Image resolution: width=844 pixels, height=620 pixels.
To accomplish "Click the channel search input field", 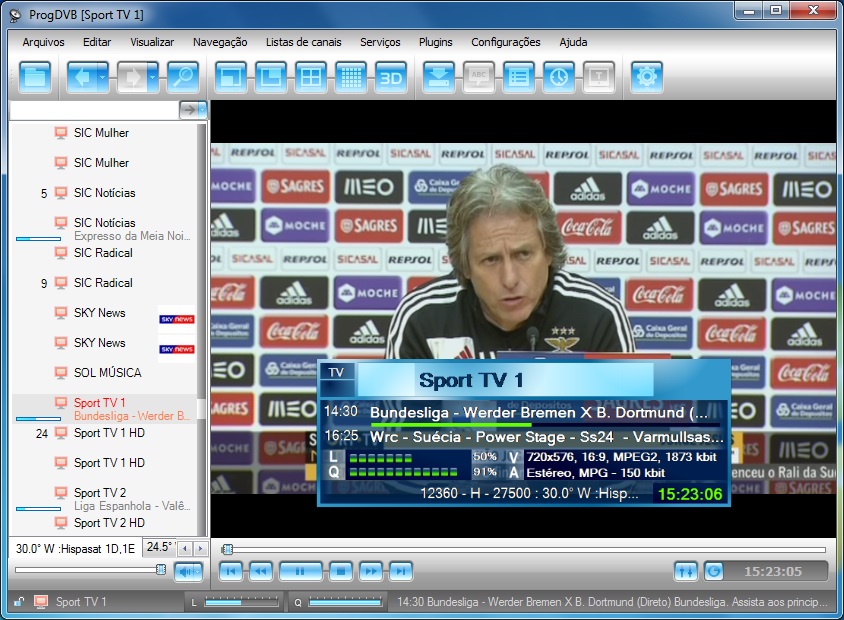I will coord(95,110).
